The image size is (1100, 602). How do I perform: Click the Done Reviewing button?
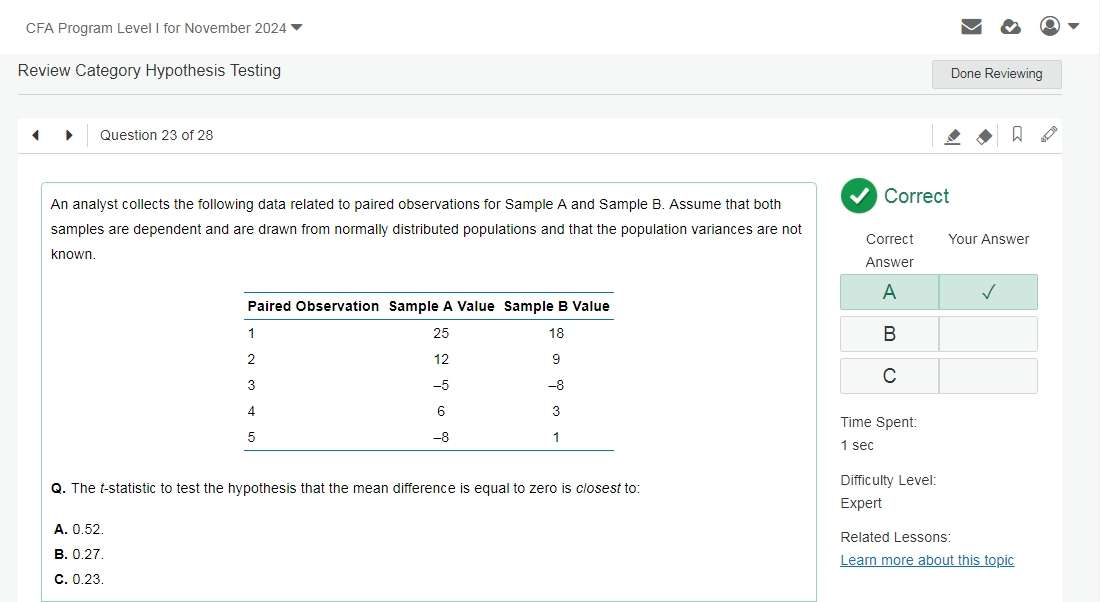pyautogui.click(x=996, y=74)
